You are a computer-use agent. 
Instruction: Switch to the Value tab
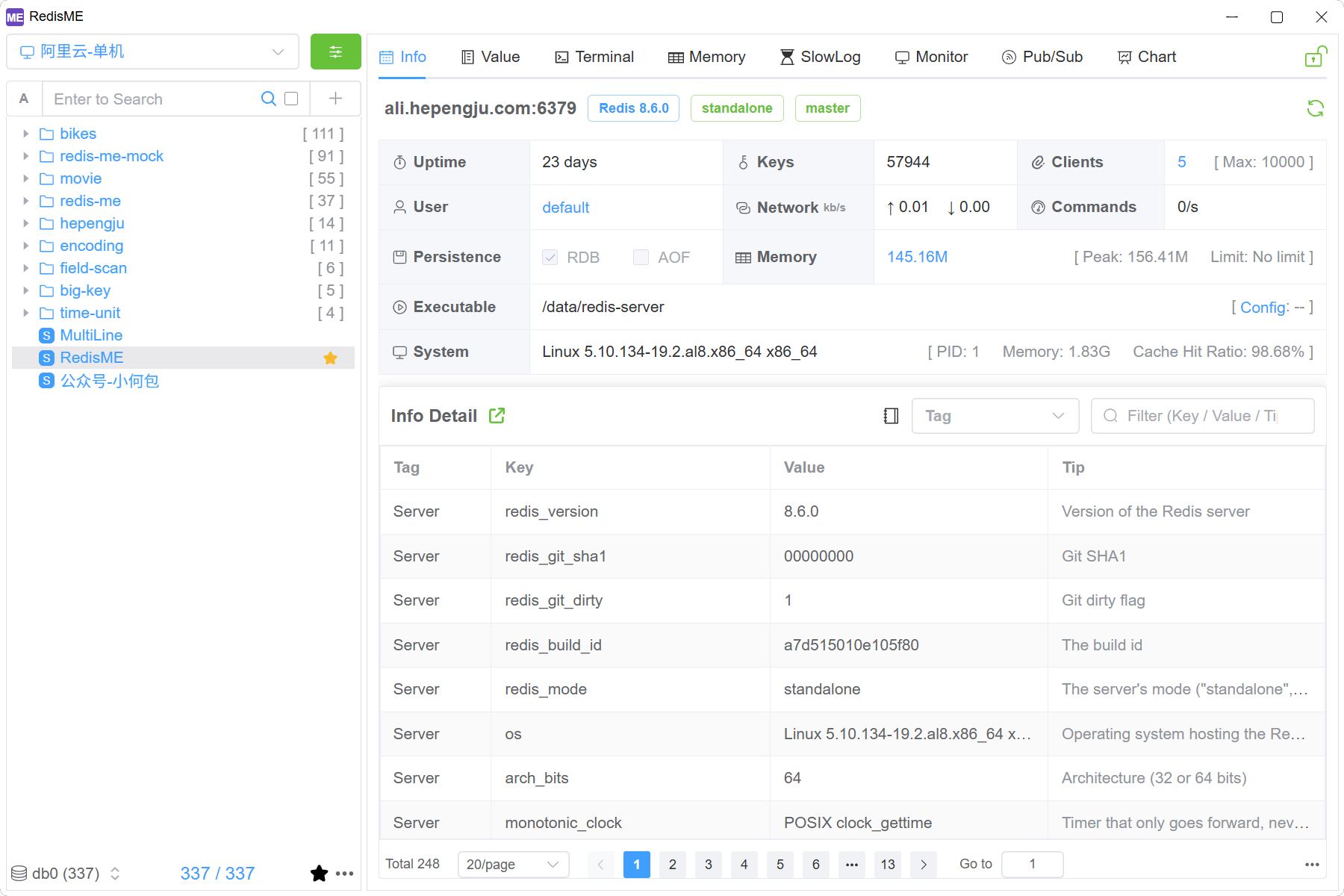click(490, 57)
